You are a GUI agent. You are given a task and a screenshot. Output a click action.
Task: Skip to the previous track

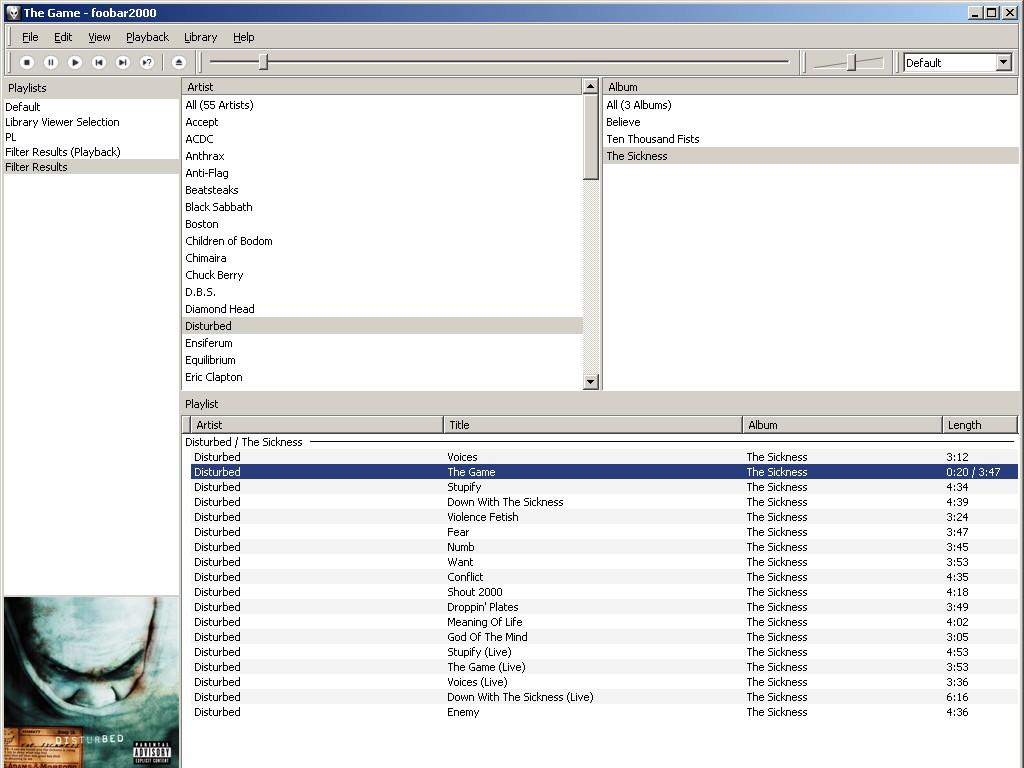[99, 62]
